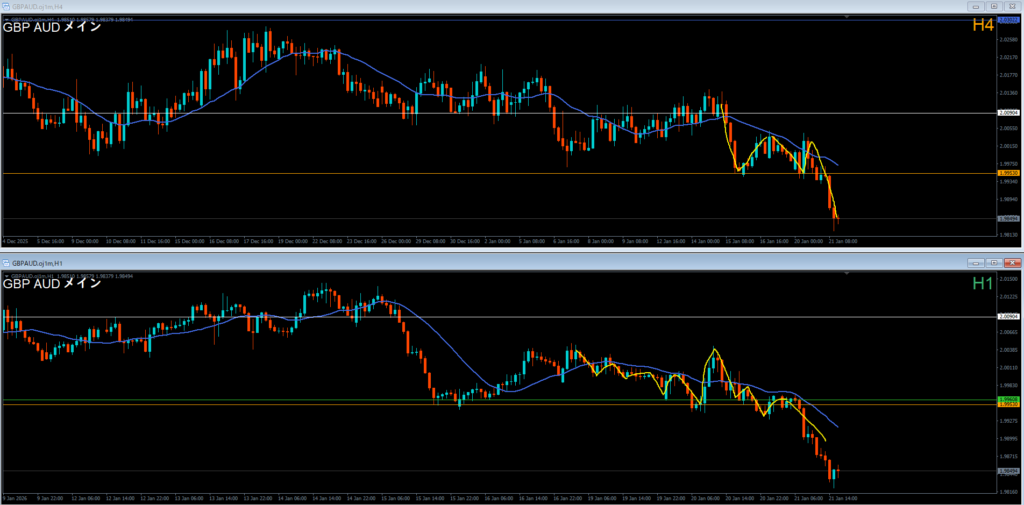The height and width of the screenshot is (505, 1024).
Task: Click the current price tag on H1 scale
Action: (x=1008, y=470)
